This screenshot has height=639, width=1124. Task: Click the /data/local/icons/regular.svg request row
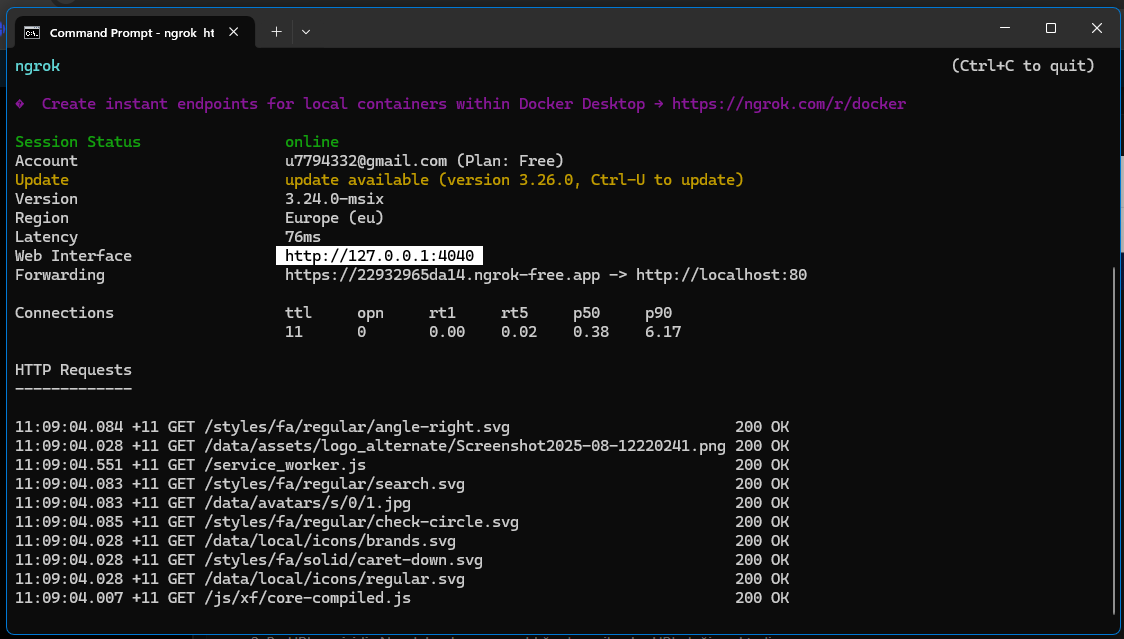click(401, 579)
